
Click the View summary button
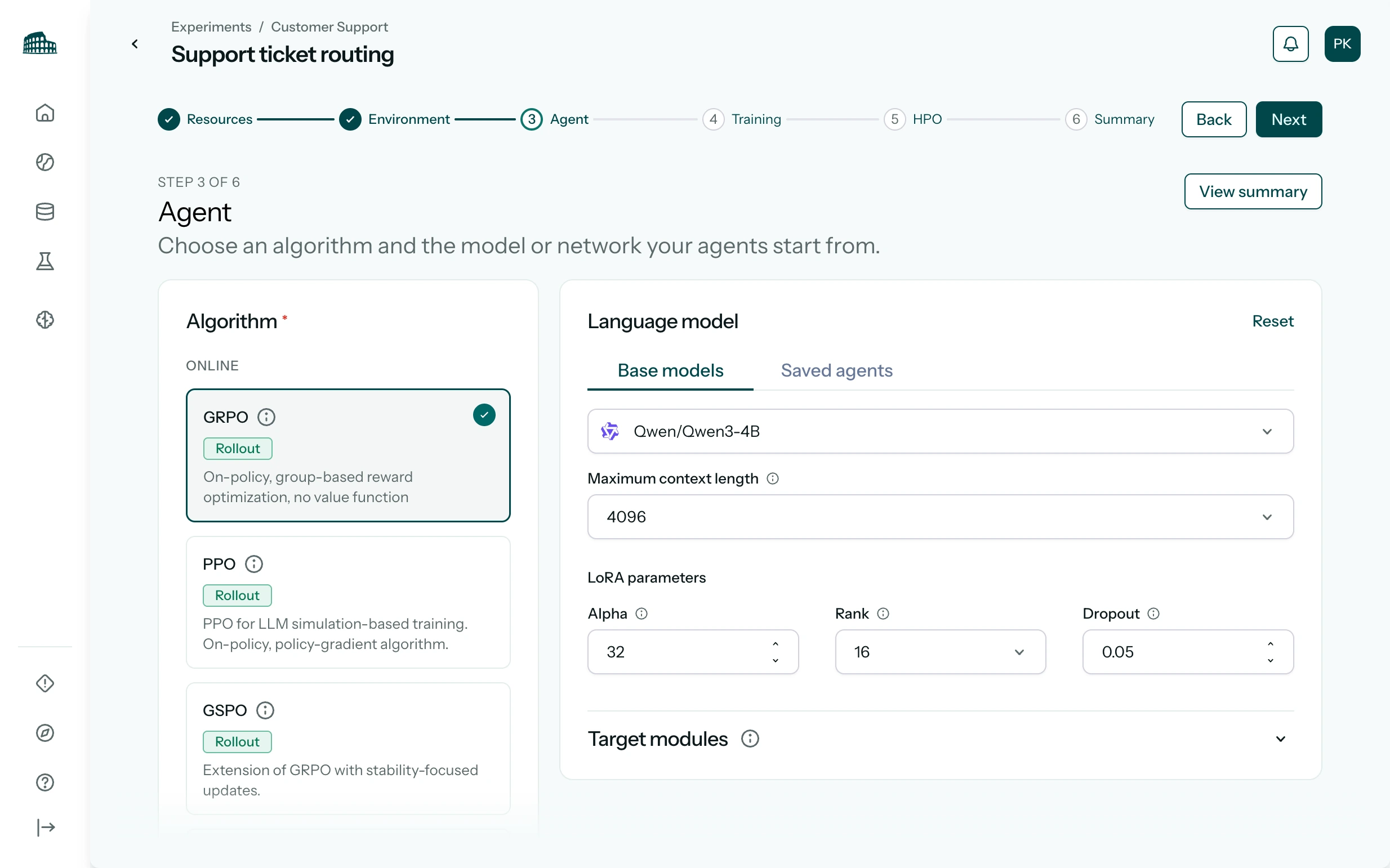1253,191
